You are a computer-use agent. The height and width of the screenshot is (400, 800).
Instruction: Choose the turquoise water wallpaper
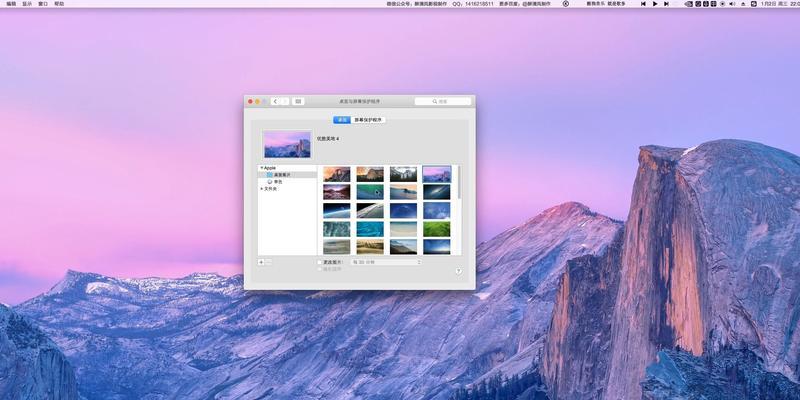coord(370,229)
